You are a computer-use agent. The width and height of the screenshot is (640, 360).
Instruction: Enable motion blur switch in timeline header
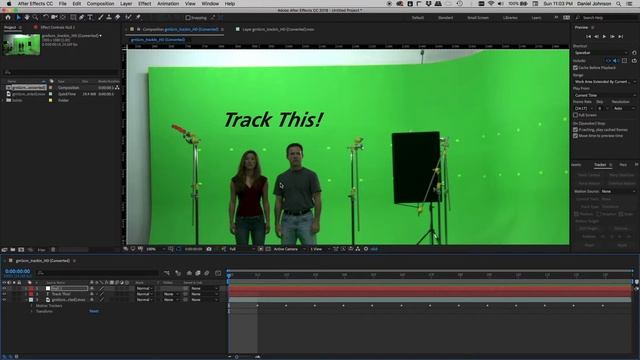point(207,273)
